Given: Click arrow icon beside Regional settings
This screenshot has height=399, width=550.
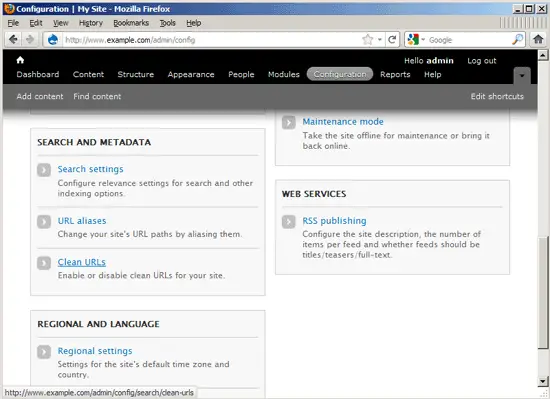Looking at the screenshot, I should [44, 352].
